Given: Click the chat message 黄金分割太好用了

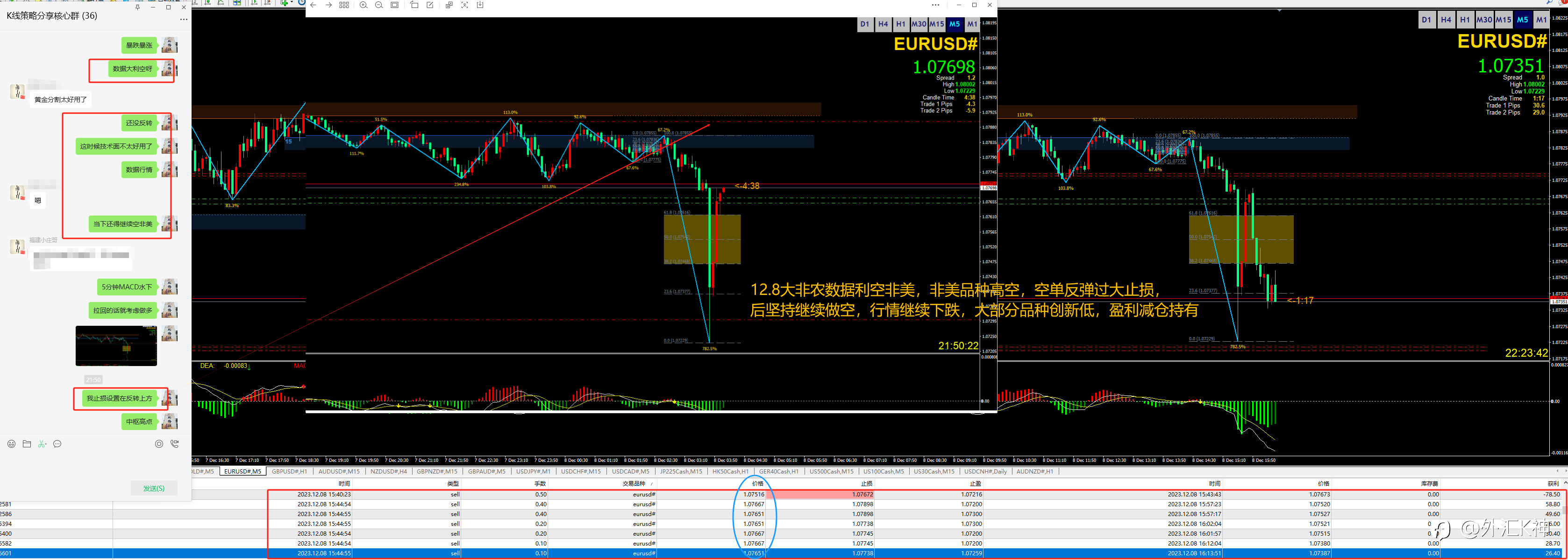Looking at the screenshot, I should 61,100.
